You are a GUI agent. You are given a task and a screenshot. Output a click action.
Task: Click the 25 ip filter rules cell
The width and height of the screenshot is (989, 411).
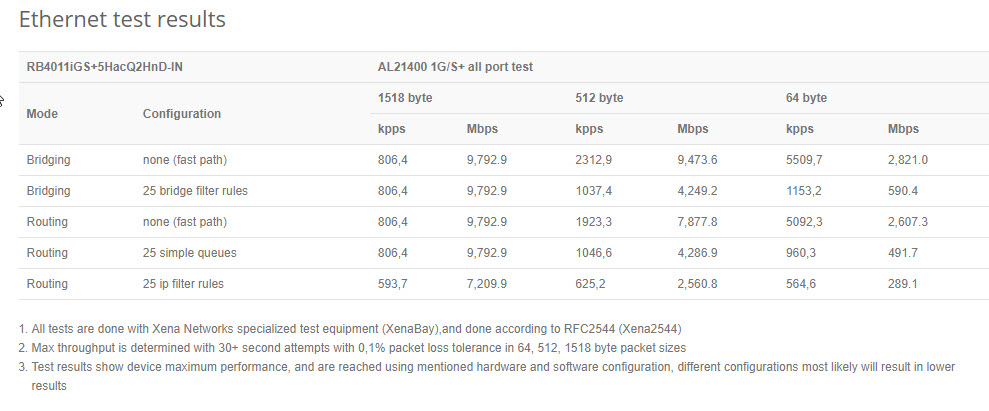(183, 284)
